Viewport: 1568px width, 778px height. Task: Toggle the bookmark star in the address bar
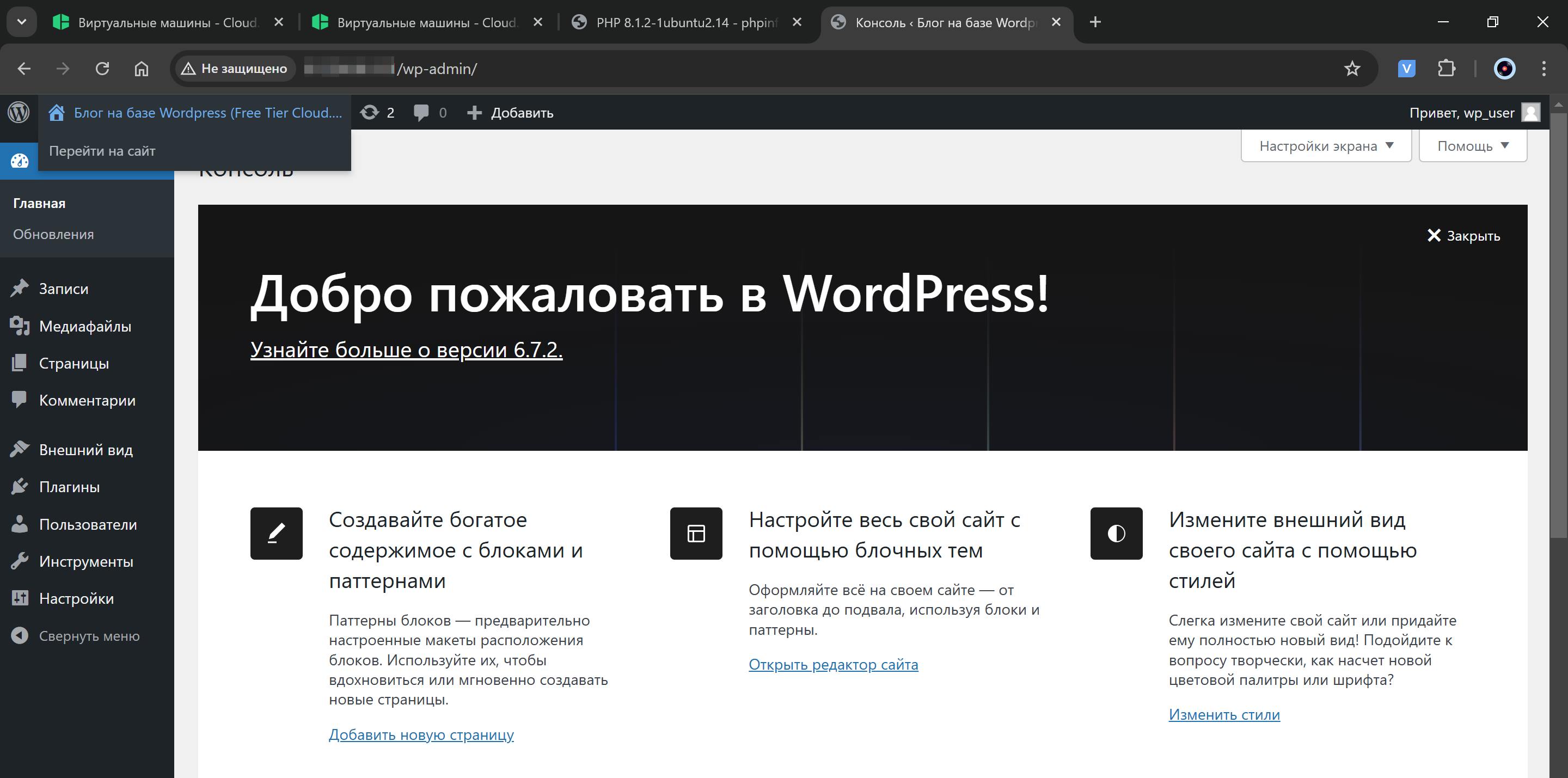1352,68
